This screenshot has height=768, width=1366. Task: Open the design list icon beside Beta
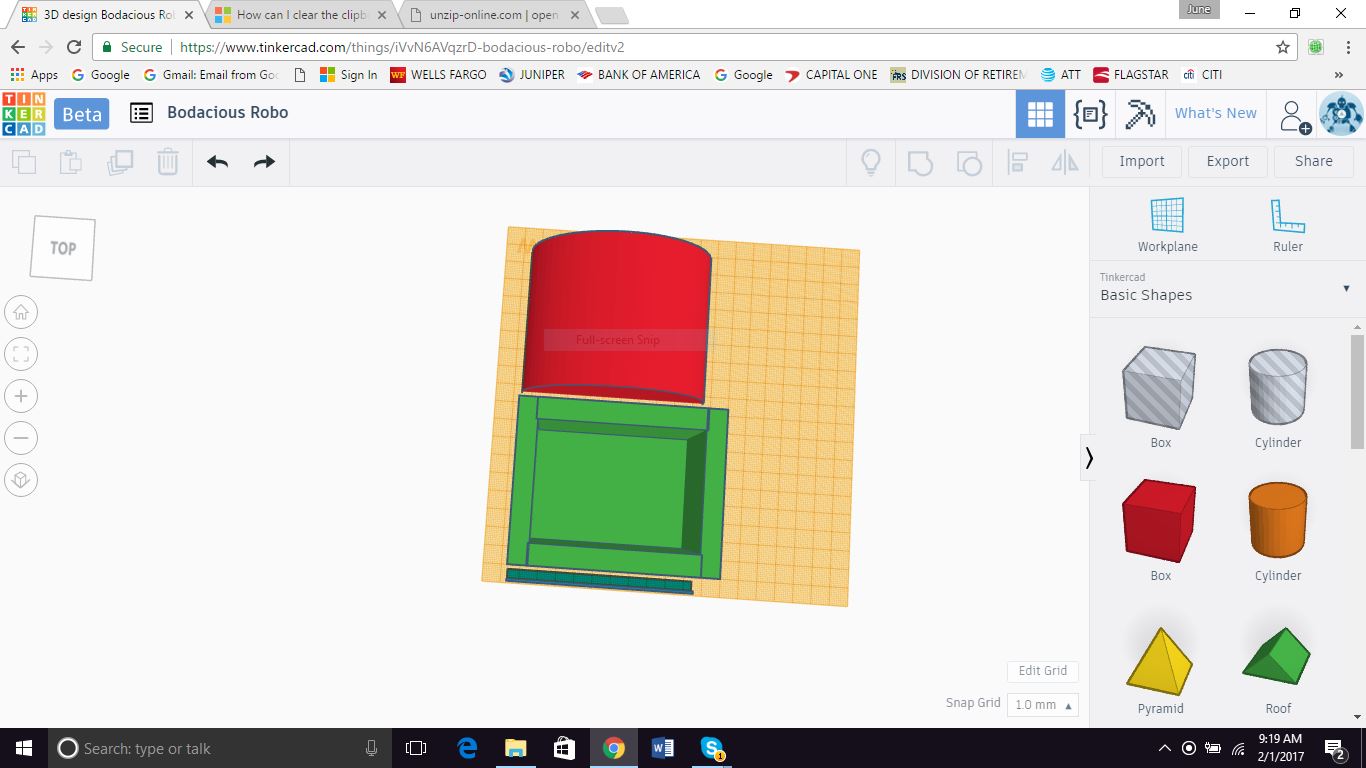click(x=142, y=113)
